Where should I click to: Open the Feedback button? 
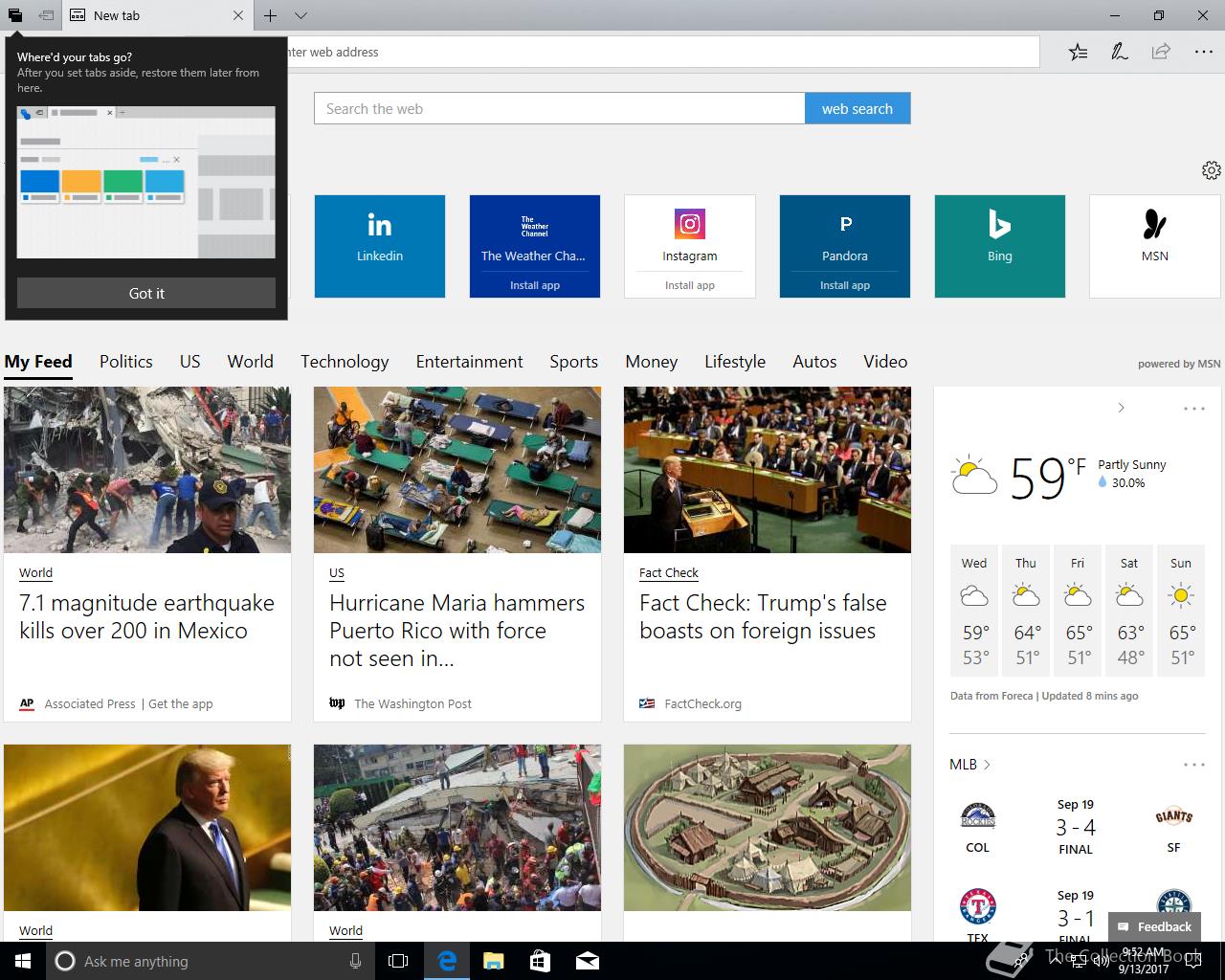(1154, 926)
